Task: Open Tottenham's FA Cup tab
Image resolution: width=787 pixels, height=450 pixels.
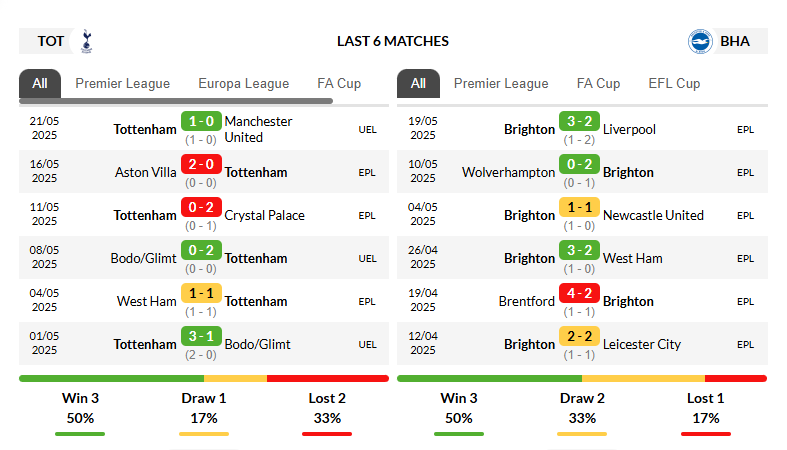Action: [x=339, y=83]
